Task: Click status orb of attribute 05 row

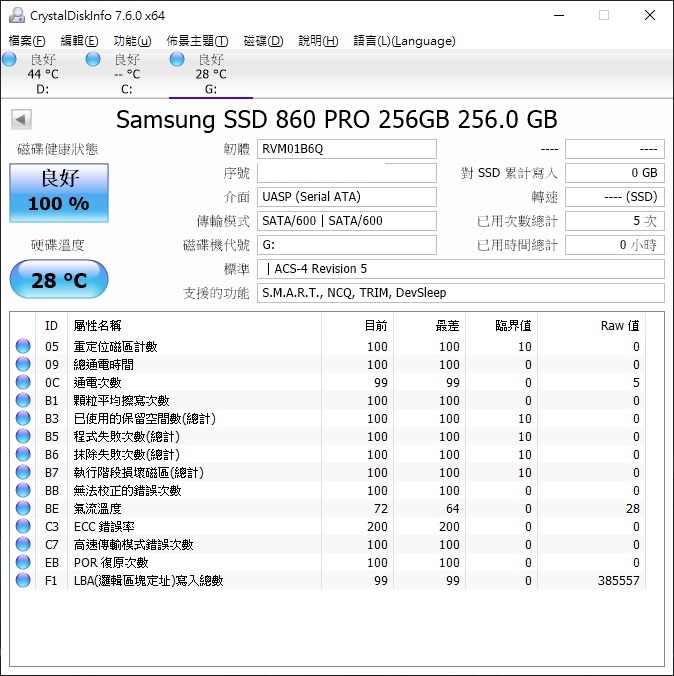Action: coord(23,346)
